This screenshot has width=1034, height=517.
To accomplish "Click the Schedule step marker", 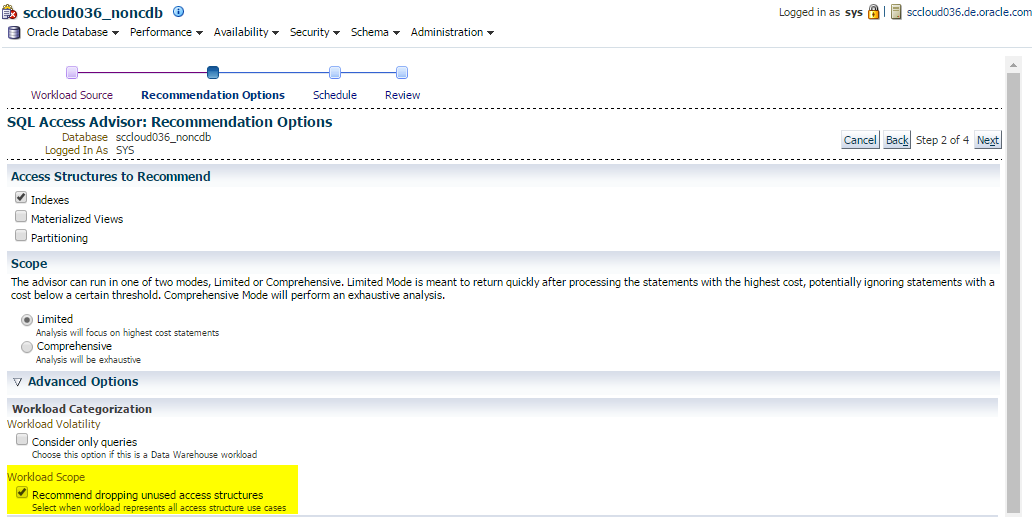I will [x=335, y=72].
